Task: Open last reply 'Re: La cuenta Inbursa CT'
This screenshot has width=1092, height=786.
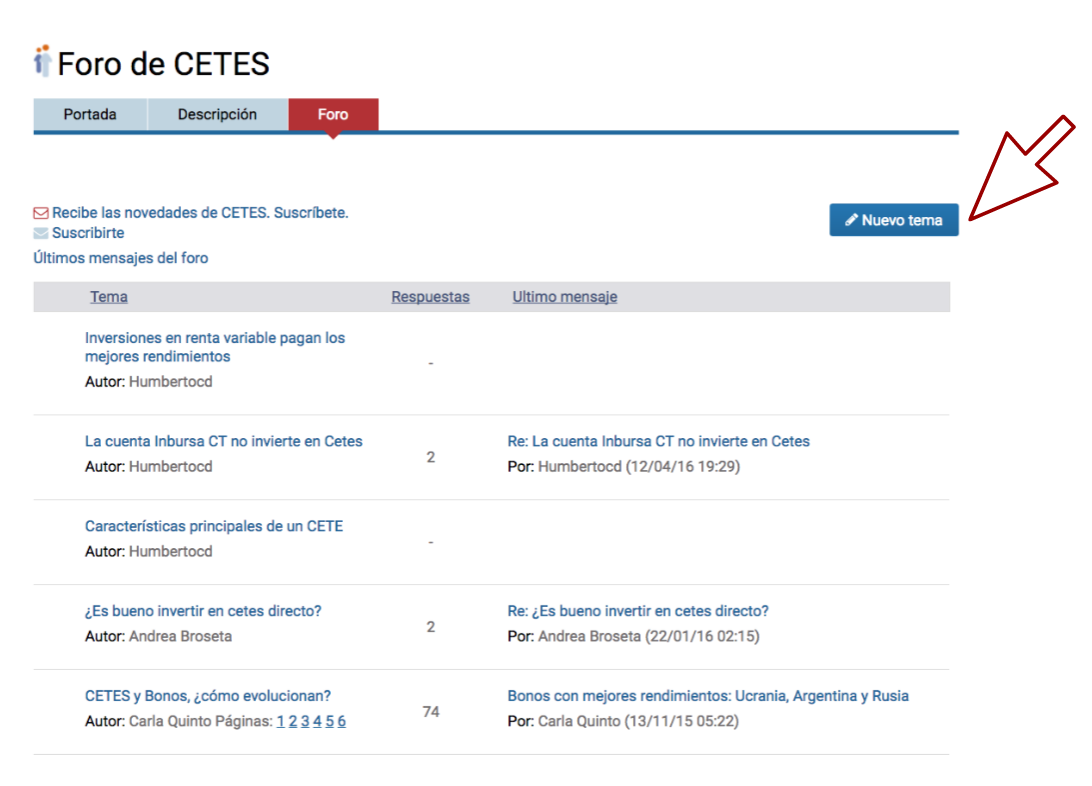Action: pos(658,441)
